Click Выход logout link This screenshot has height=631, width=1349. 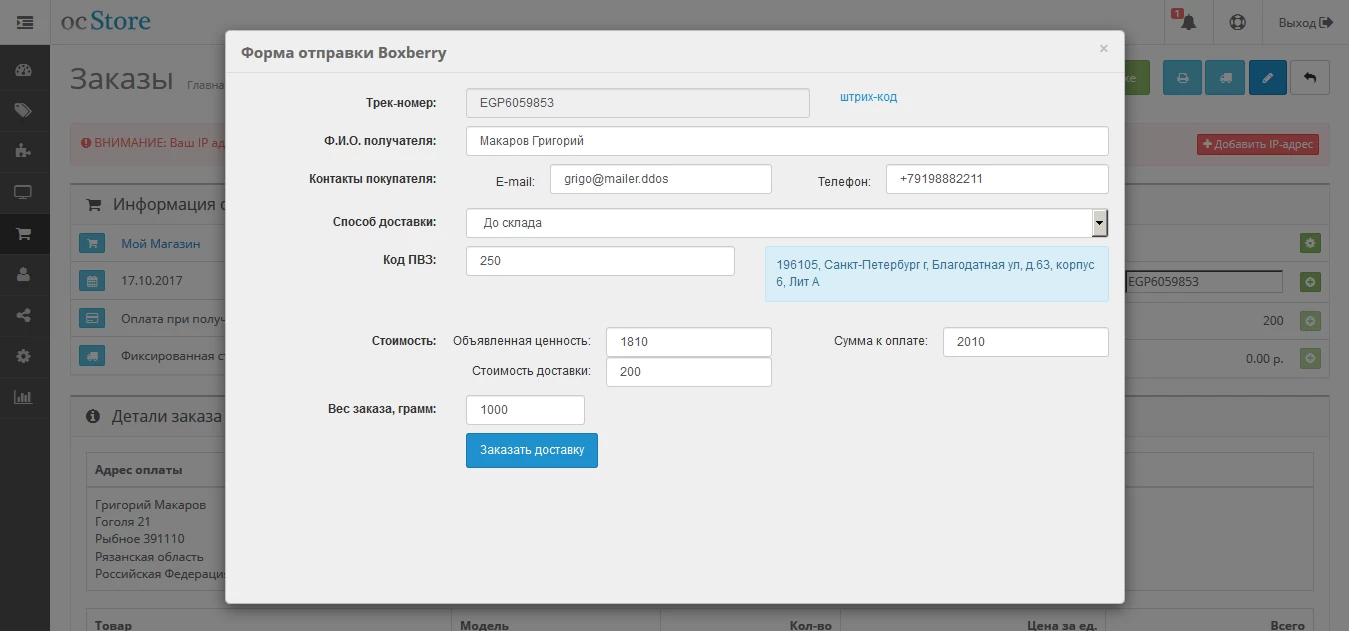click(x=1306, y=22)
